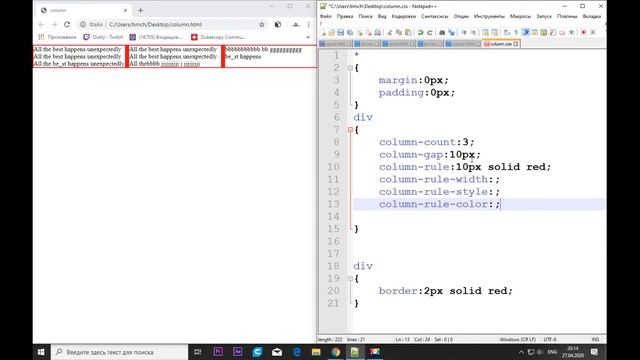Open the Кодировки menu in Notepad++
Image resolution: width=640 pixels, height=360 pixels.
coord(404,16)
